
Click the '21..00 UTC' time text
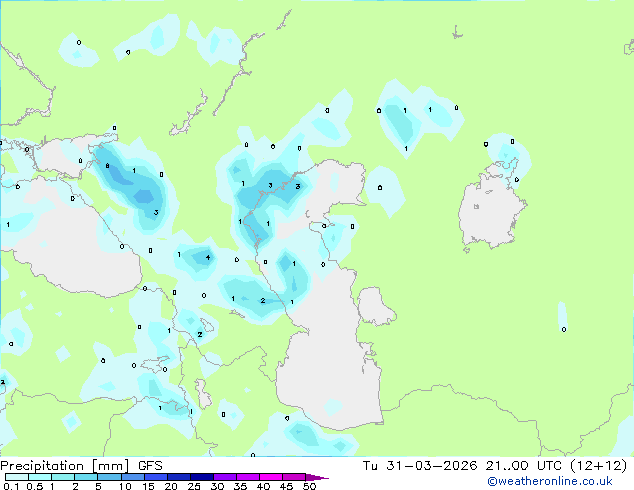[x=524, y=466]
